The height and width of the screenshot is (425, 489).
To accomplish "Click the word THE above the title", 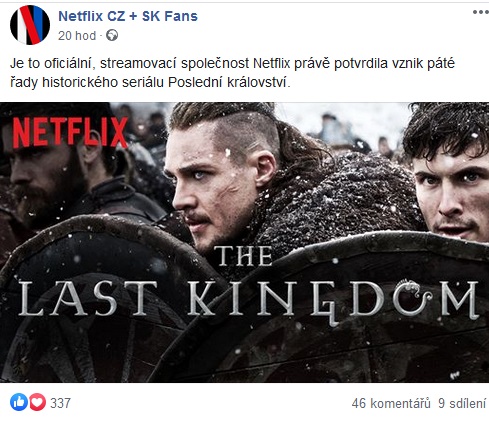I will (243, 256).
